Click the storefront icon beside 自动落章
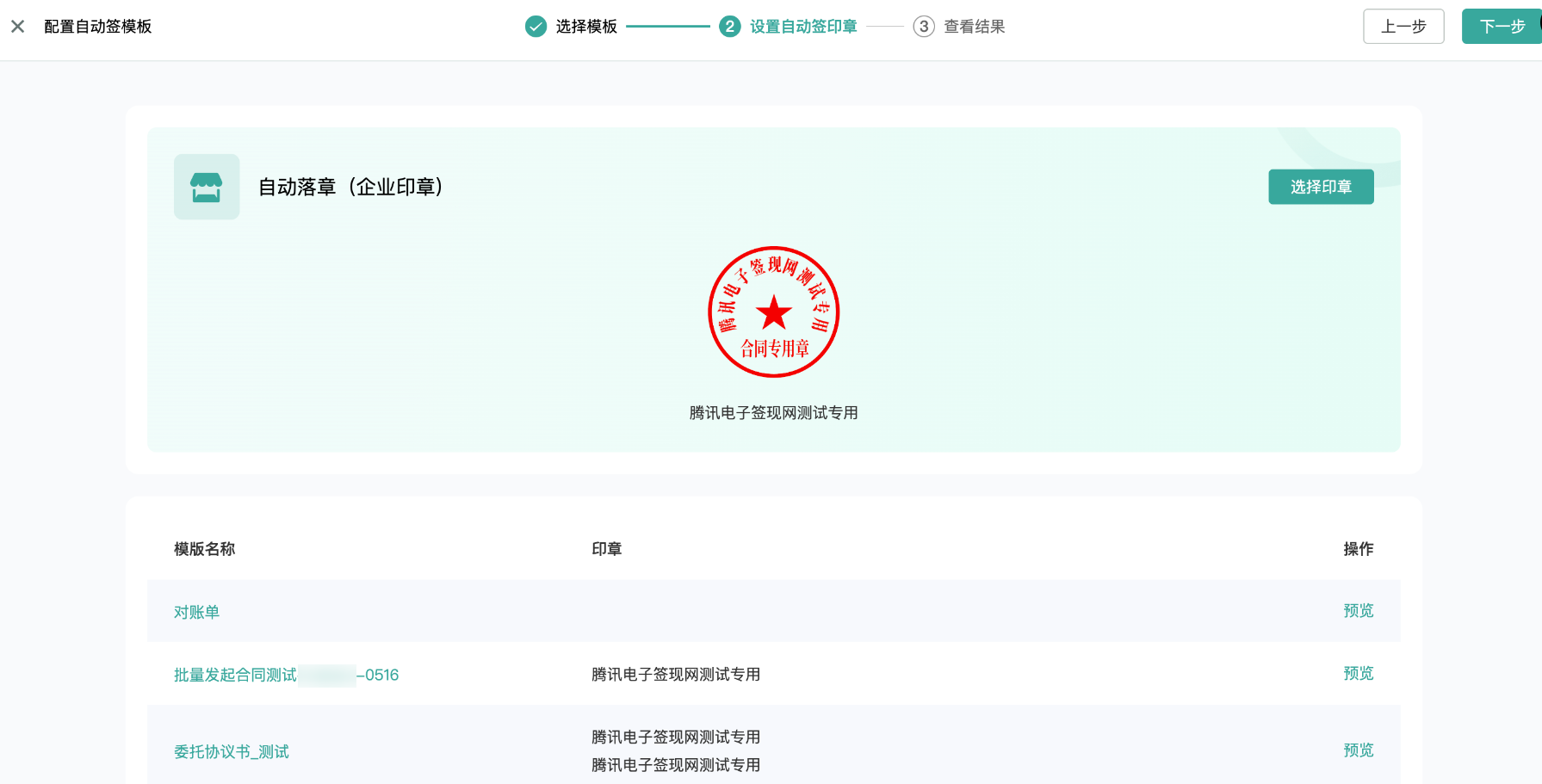Viewport: 1542px width, 784px height. (x=207, y=187)
